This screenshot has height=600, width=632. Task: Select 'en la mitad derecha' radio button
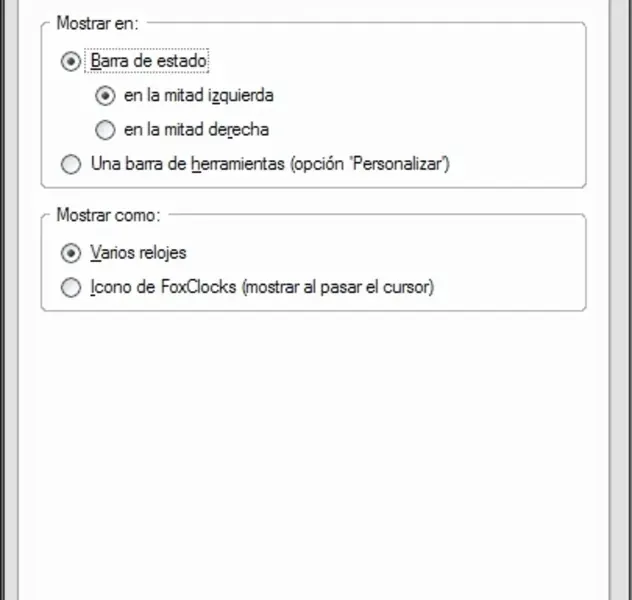pos(104,129)
